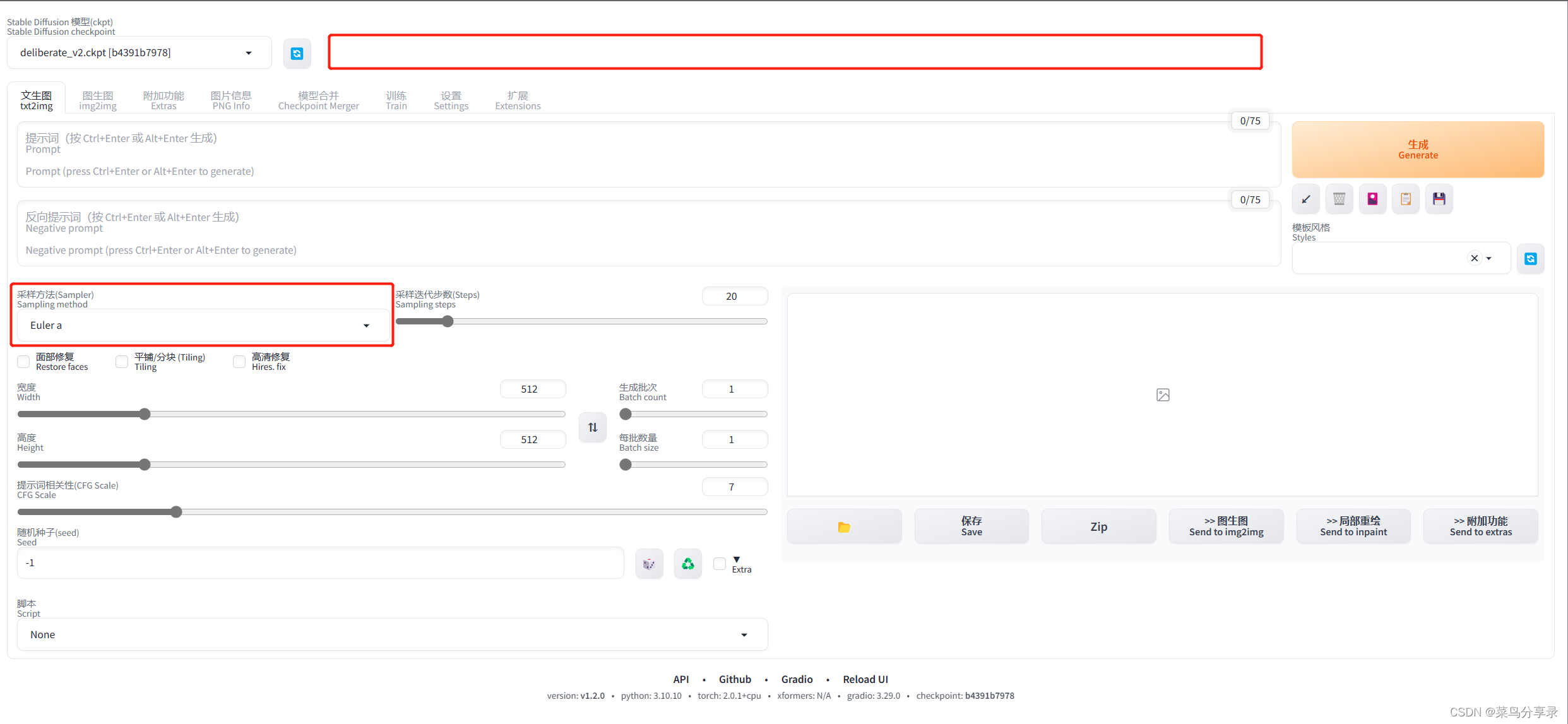Open the API link in footer
Image resolution: width=1568 pixels, height=724 pixels.
coord(681,680)
